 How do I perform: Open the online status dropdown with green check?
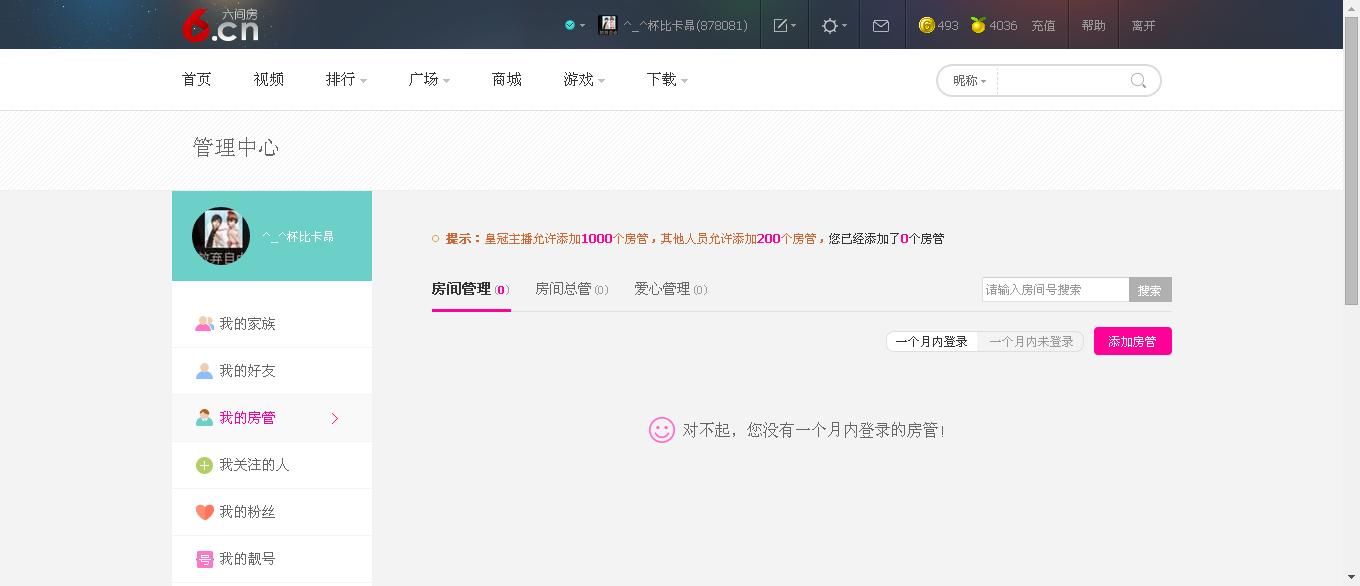click(x=575, y=25)
